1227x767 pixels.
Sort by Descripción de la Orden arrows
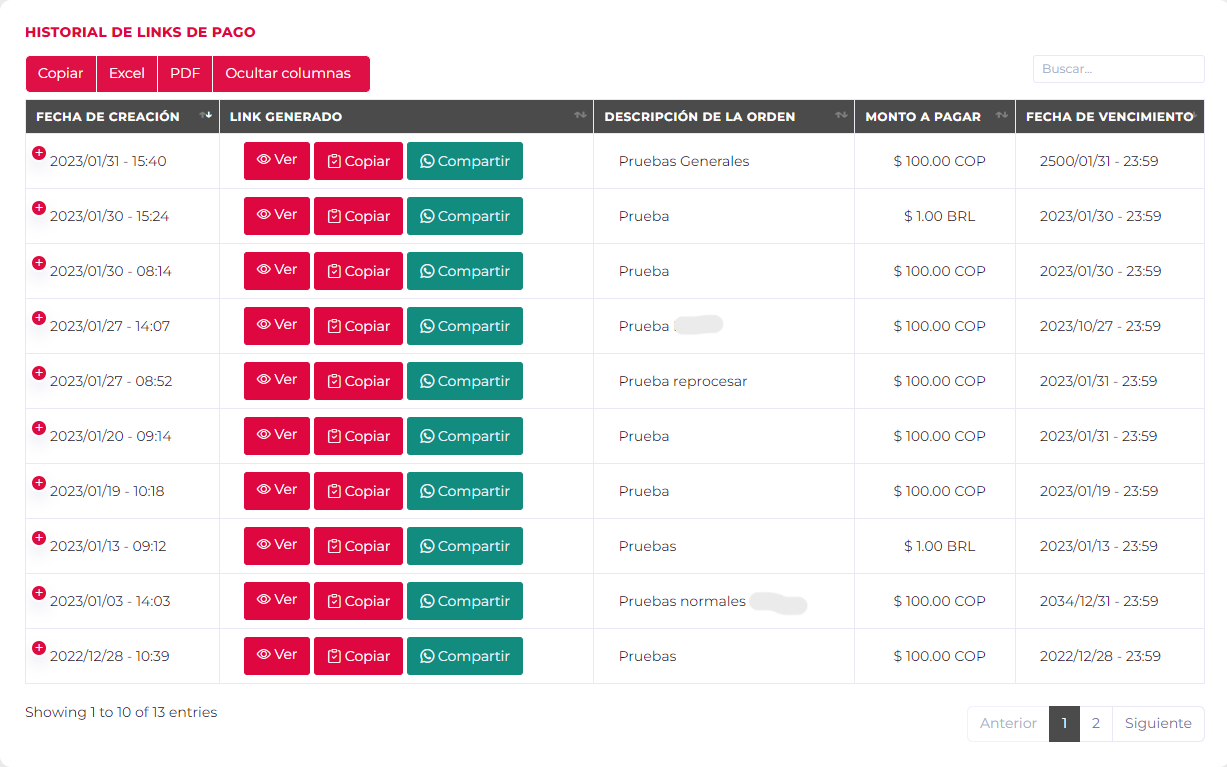point(841,116)
